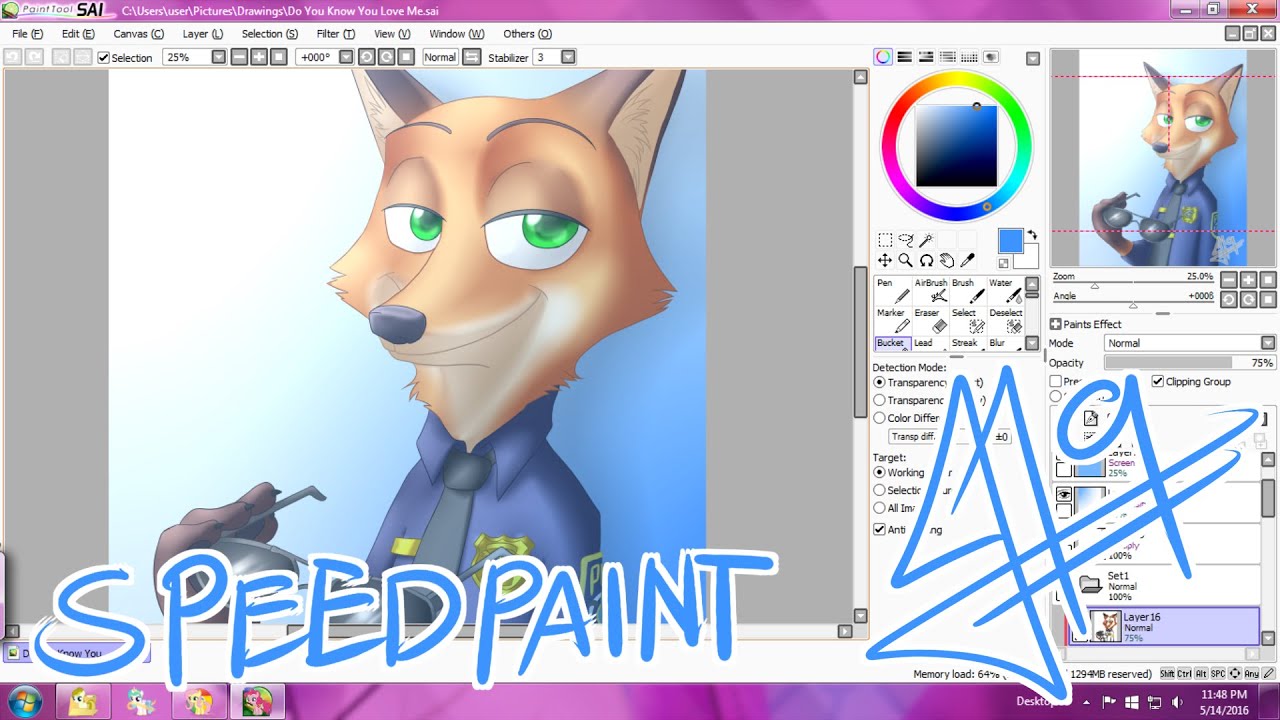Select the Brush tool
This screenshot has height=720, width=1280.
coord(968,290)
